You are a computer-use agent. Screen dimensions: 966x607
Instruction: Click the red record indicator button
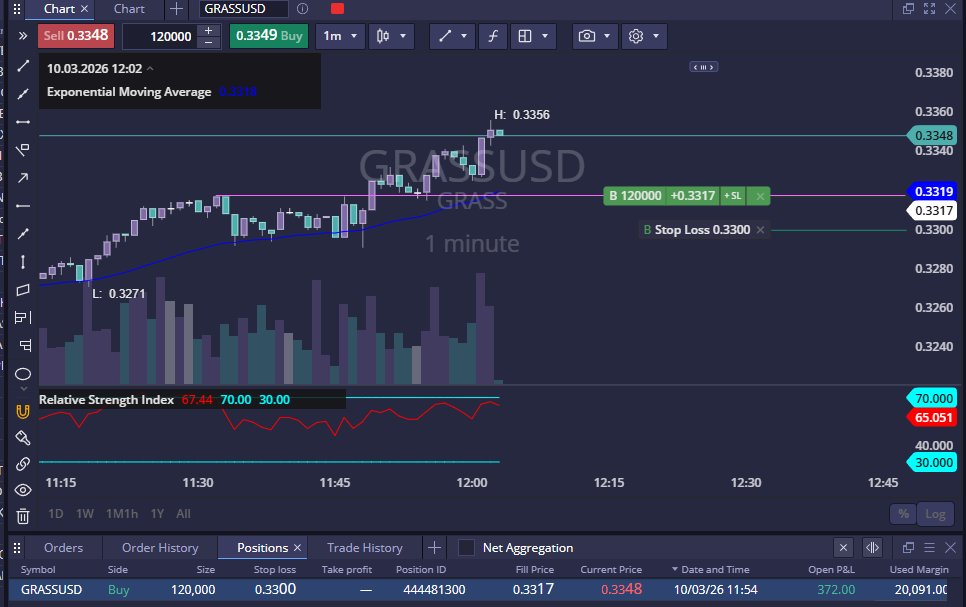coord(337,9)
